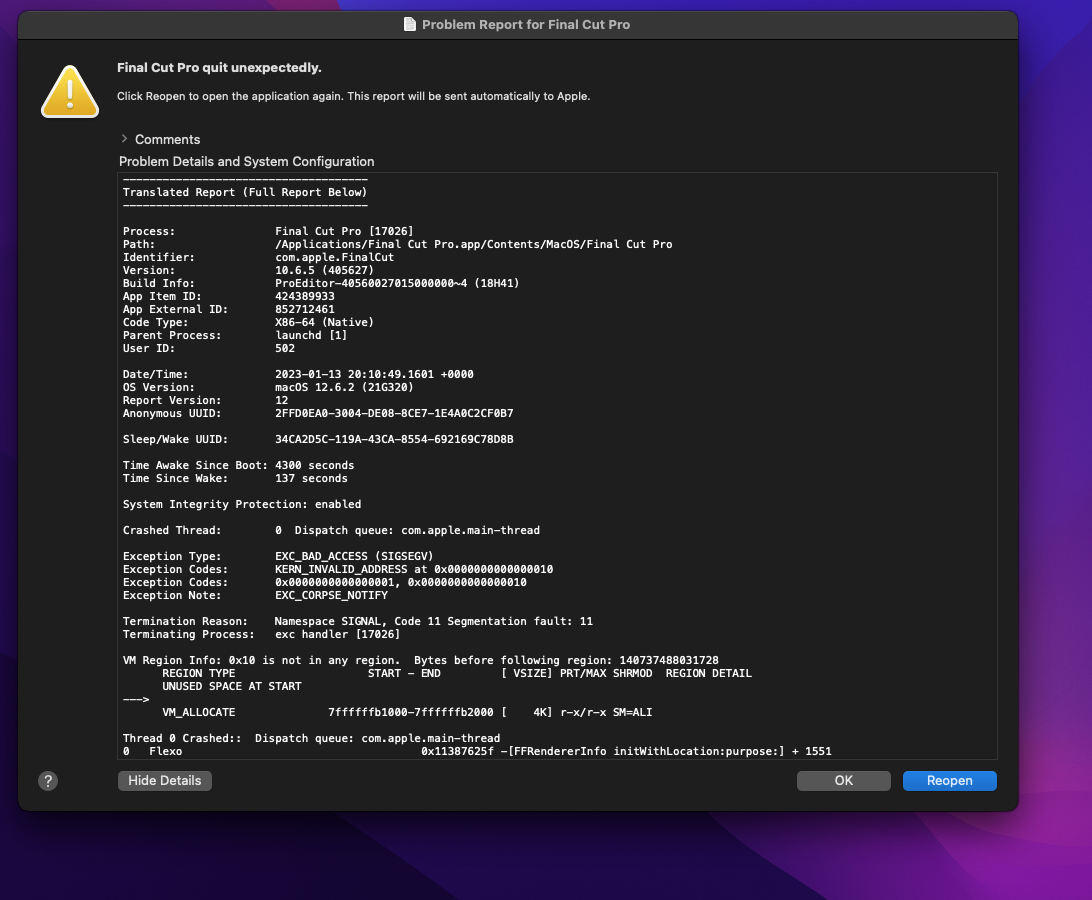Click the Termination Reason 'Segmentation fault: 11' line

(357, 621)
